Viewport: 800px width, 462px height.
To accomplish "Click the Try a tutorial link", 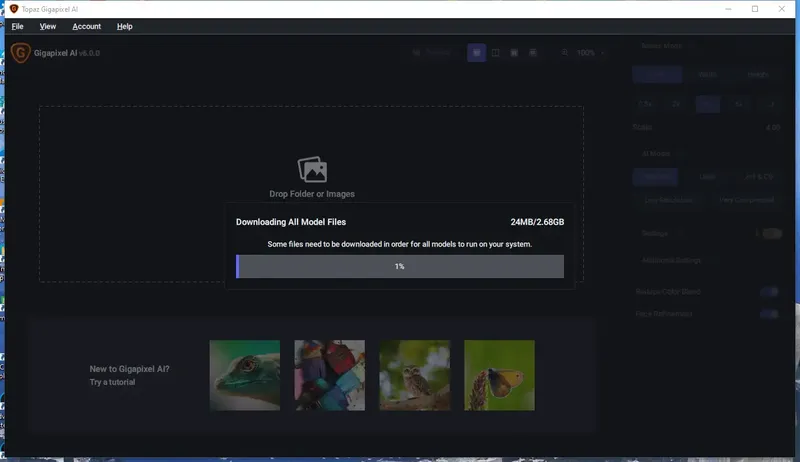I will coord(112,382).
